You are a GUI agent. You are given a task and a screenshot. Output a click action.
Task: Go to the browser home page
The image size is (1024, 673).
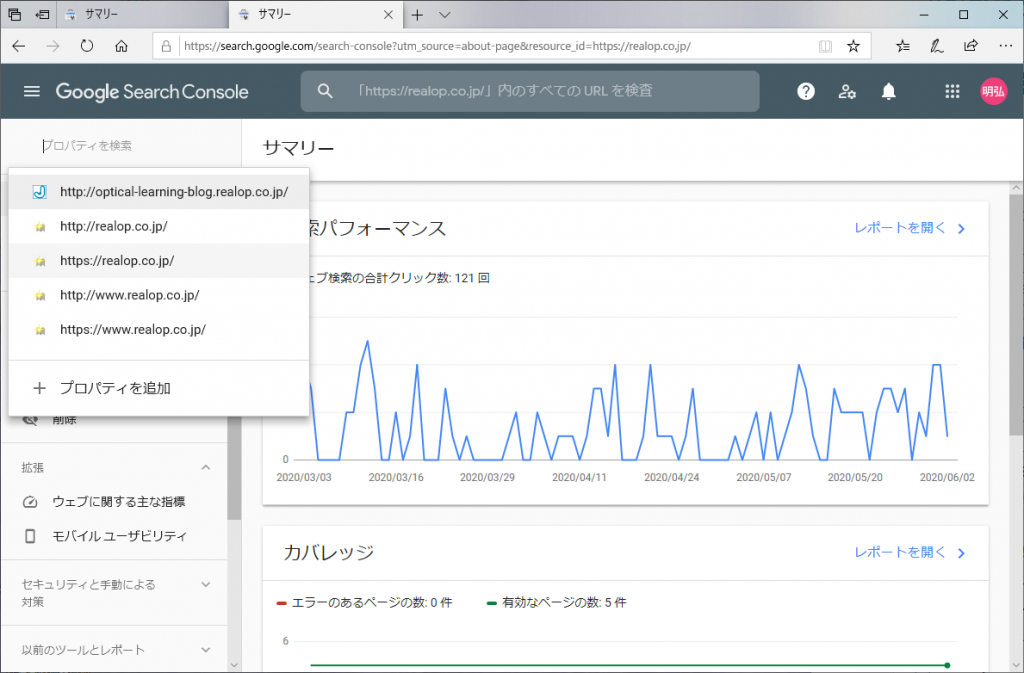point(121,46)
